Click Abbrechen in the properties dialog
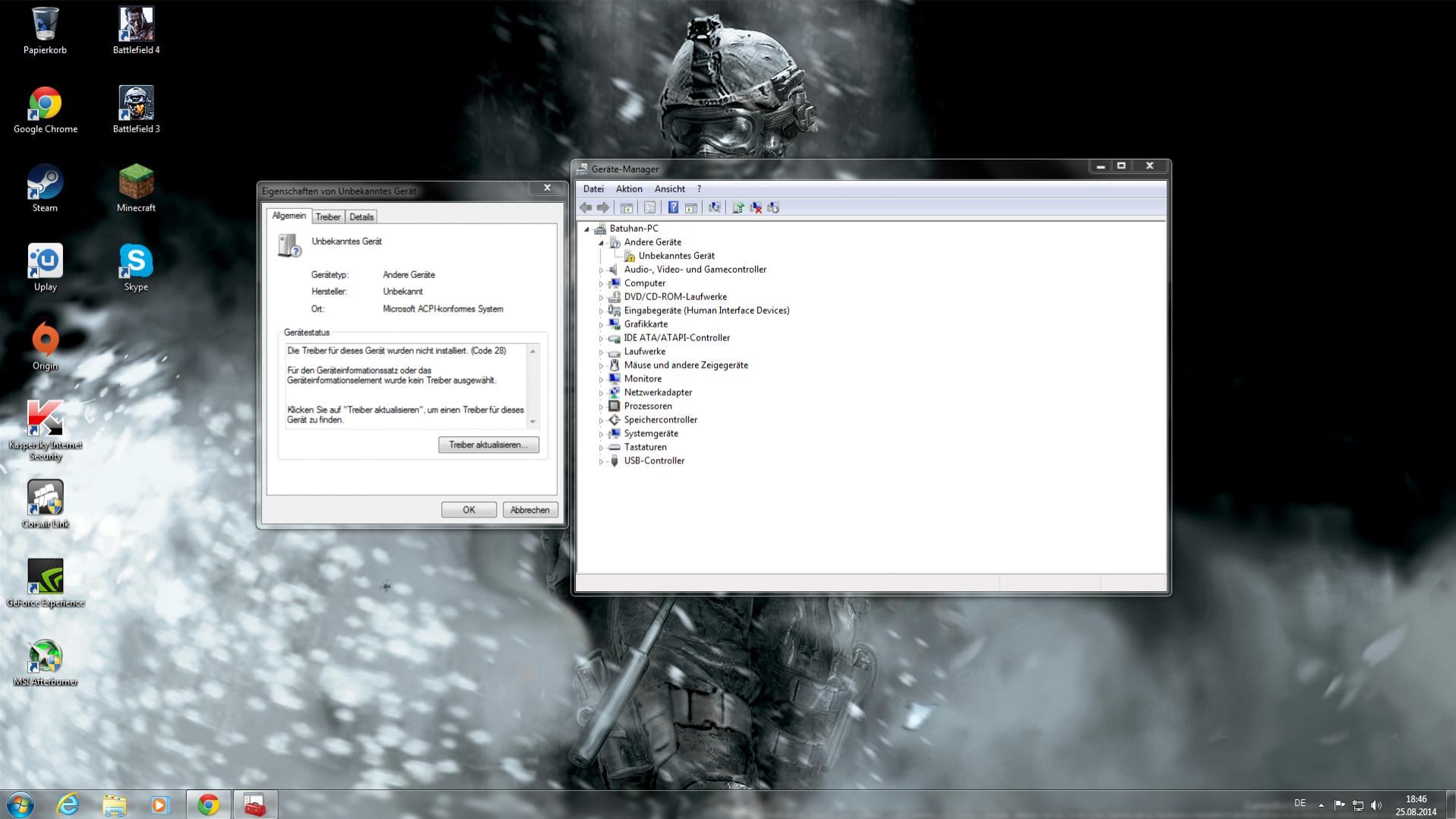 click(529, 510)
